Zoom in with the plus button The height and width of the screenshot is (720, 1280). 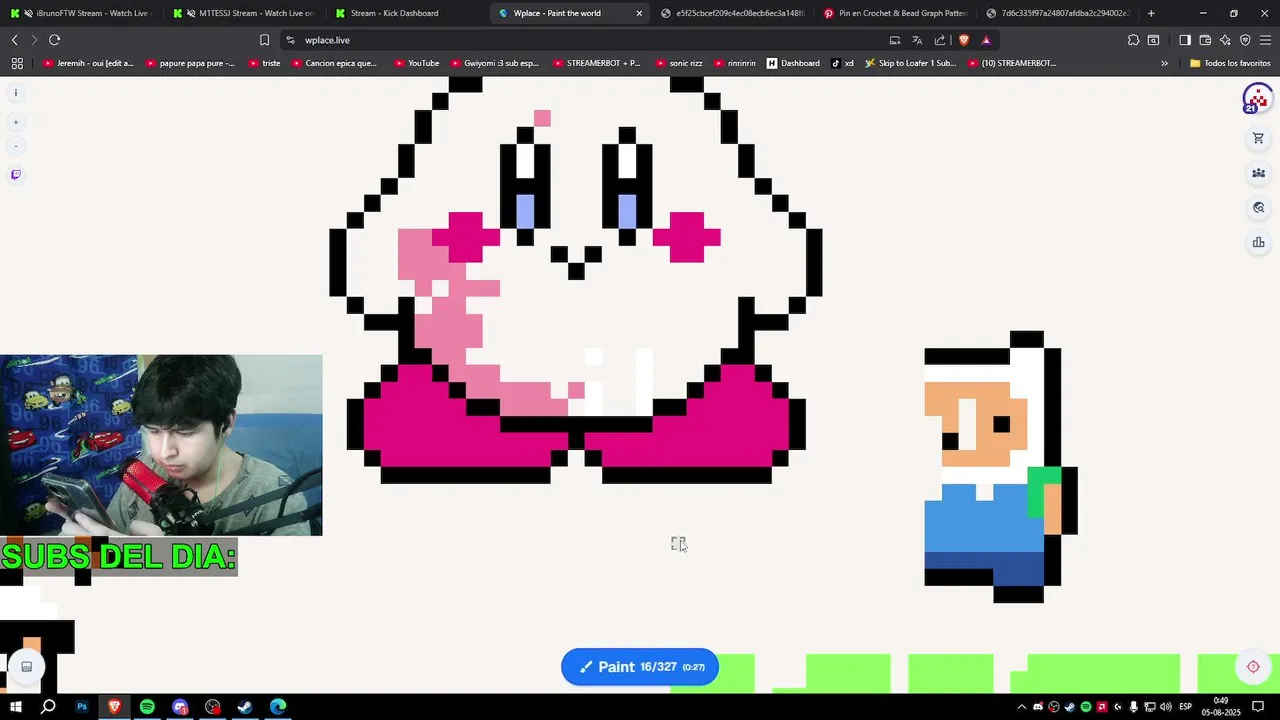point(15,122)
